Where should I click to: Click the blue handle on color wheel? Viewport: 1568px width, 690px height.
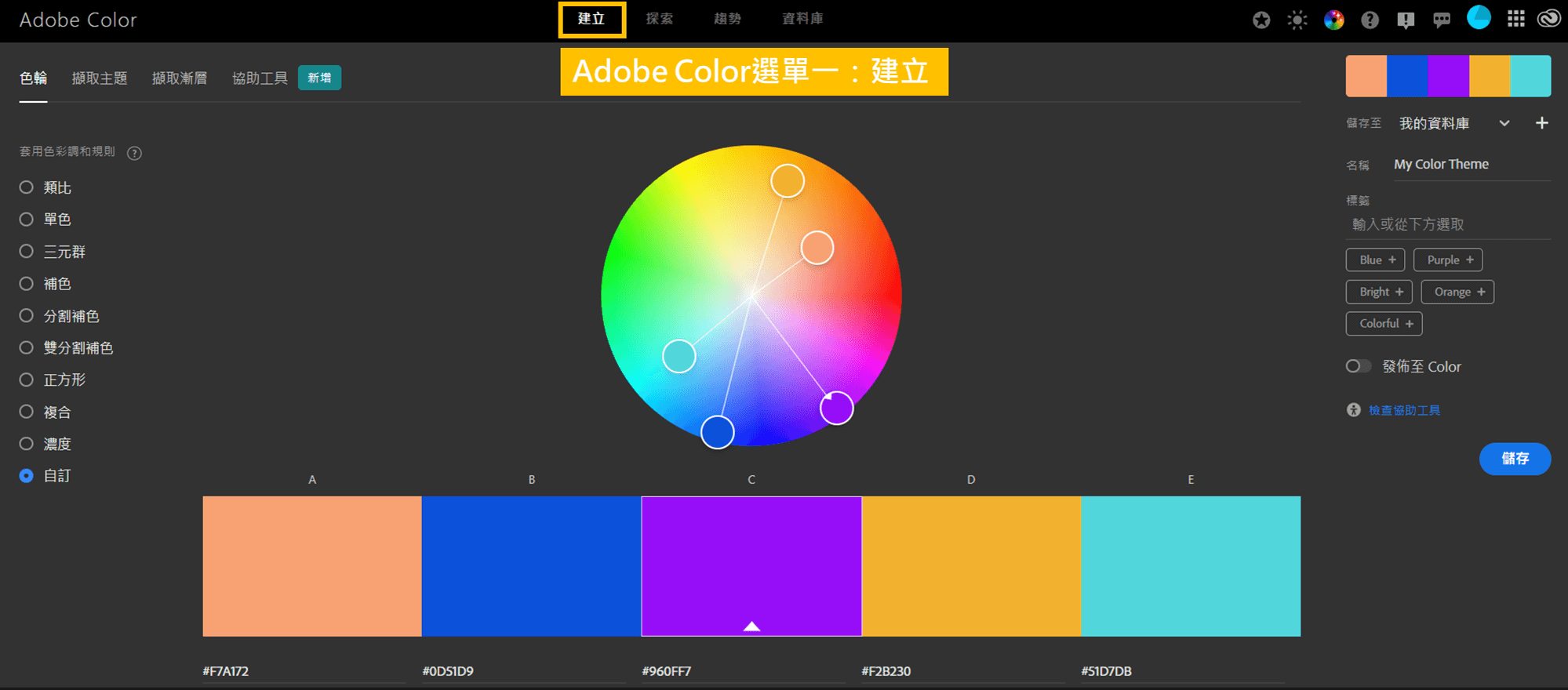coord(717,432)
